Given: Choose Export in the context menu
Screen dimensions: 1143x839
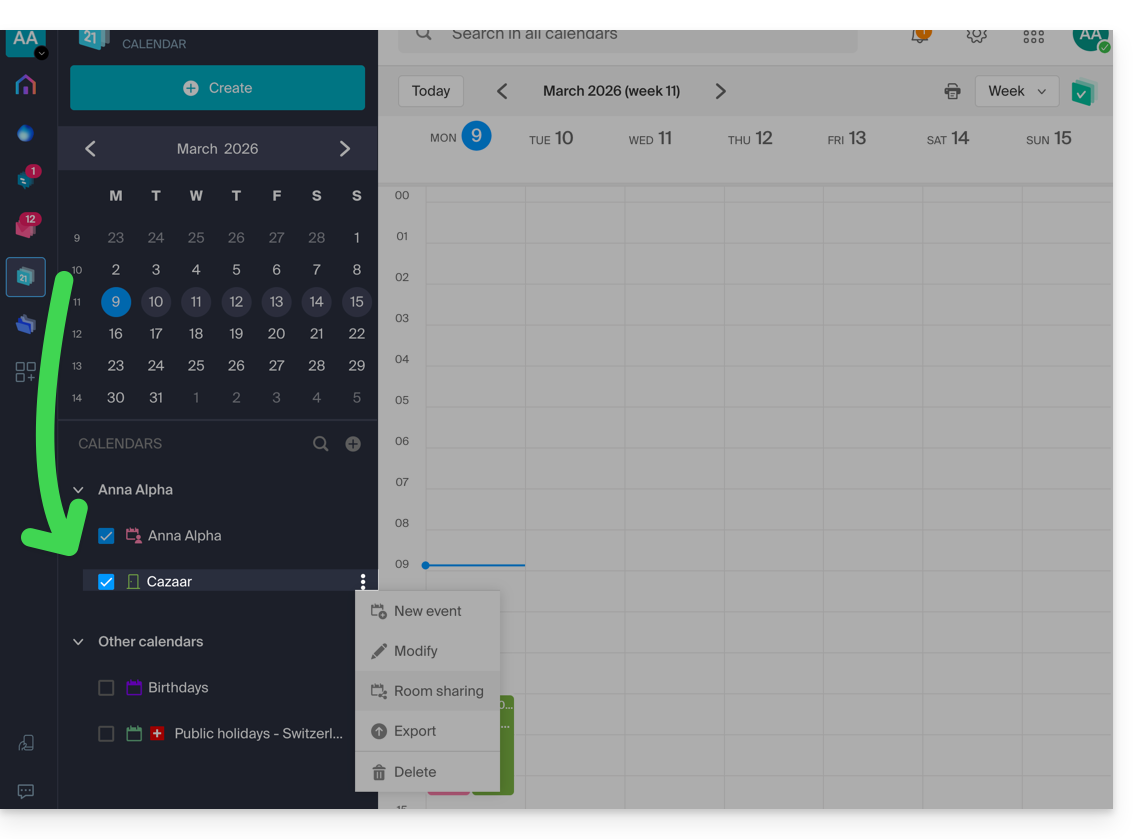Looking at the screenshot, I should (414, 731).
